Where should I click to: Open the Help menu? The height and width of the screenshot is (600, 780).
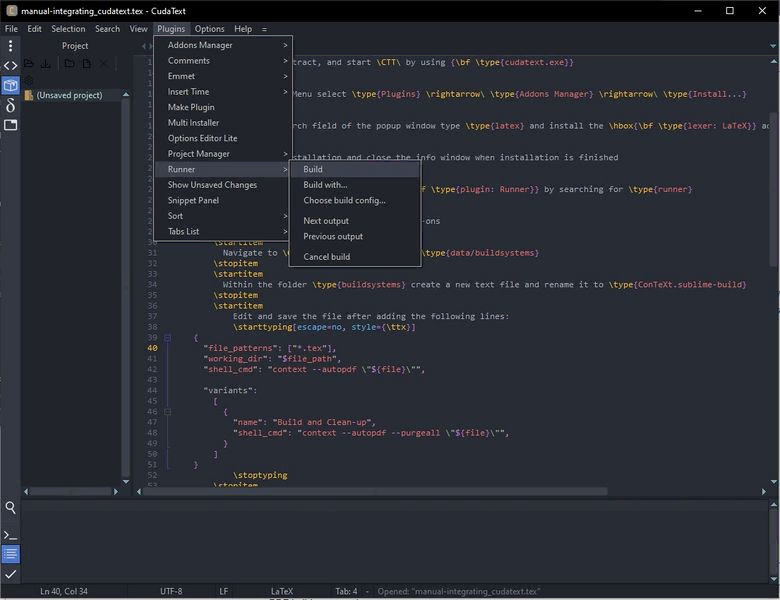coord(243,29)
